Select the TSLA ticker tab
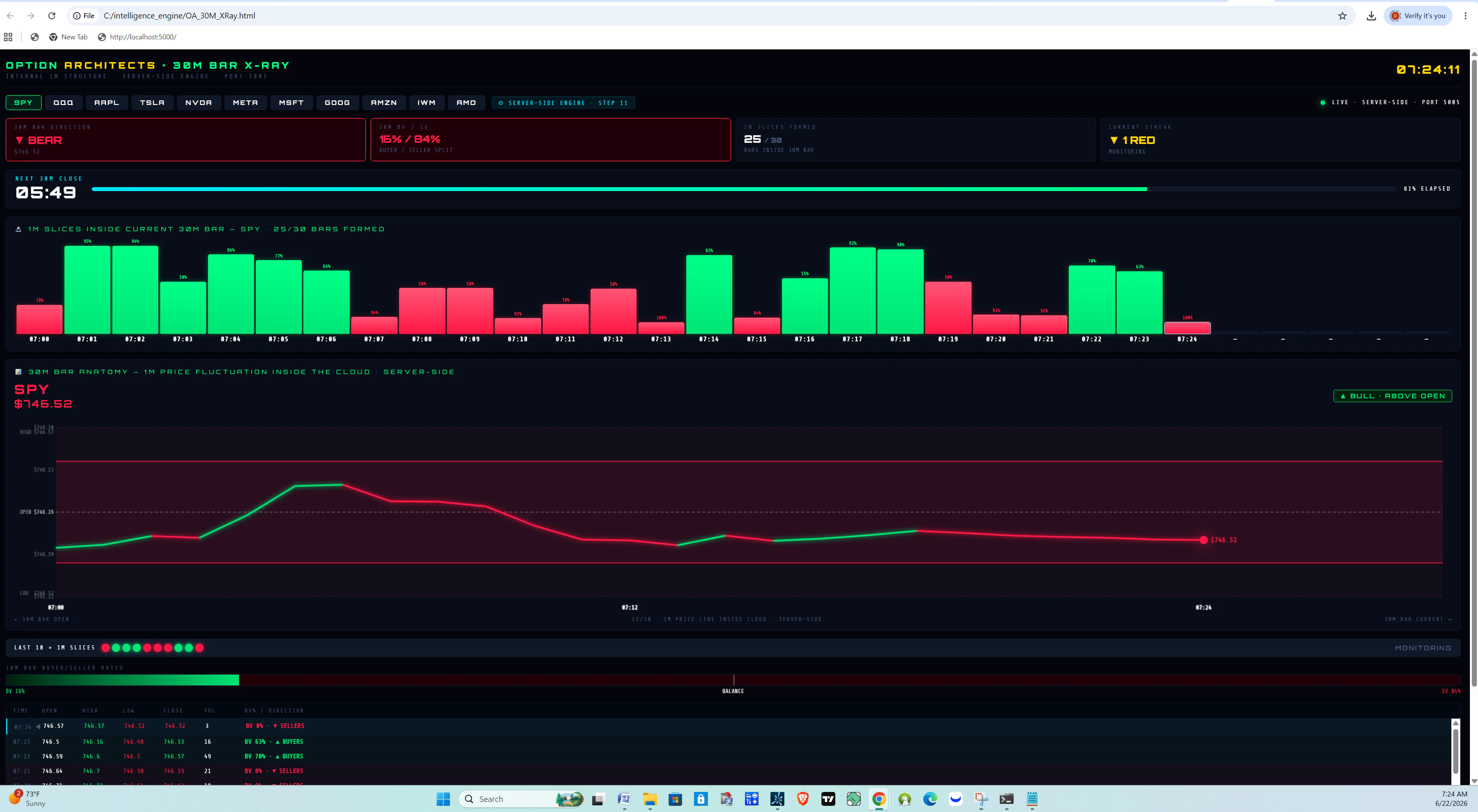1478x812 pixels. pyautogui.click(x=152, y=103)
